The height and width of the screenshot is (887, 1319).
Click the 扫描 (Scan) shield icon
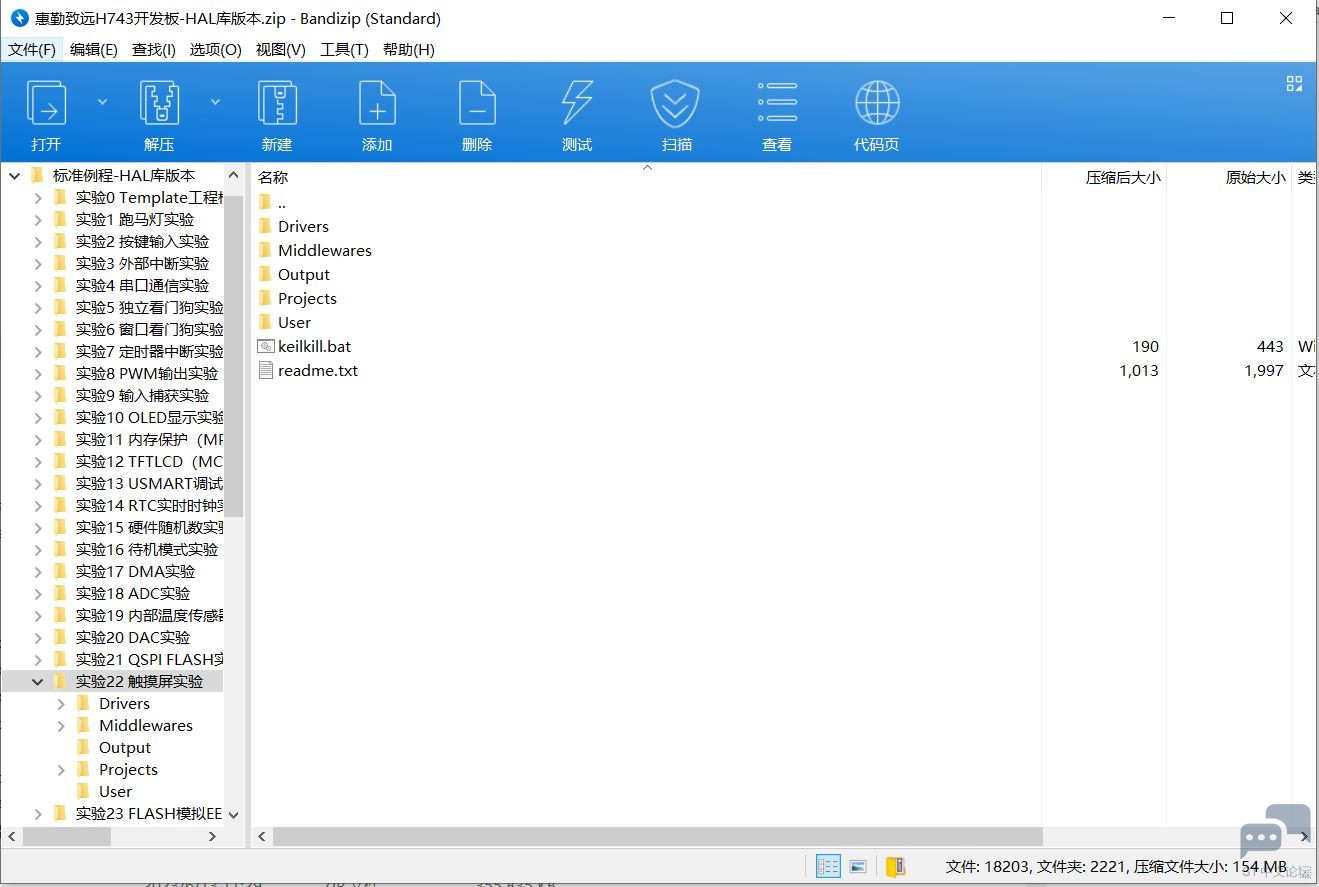click(x=675, y=103)
